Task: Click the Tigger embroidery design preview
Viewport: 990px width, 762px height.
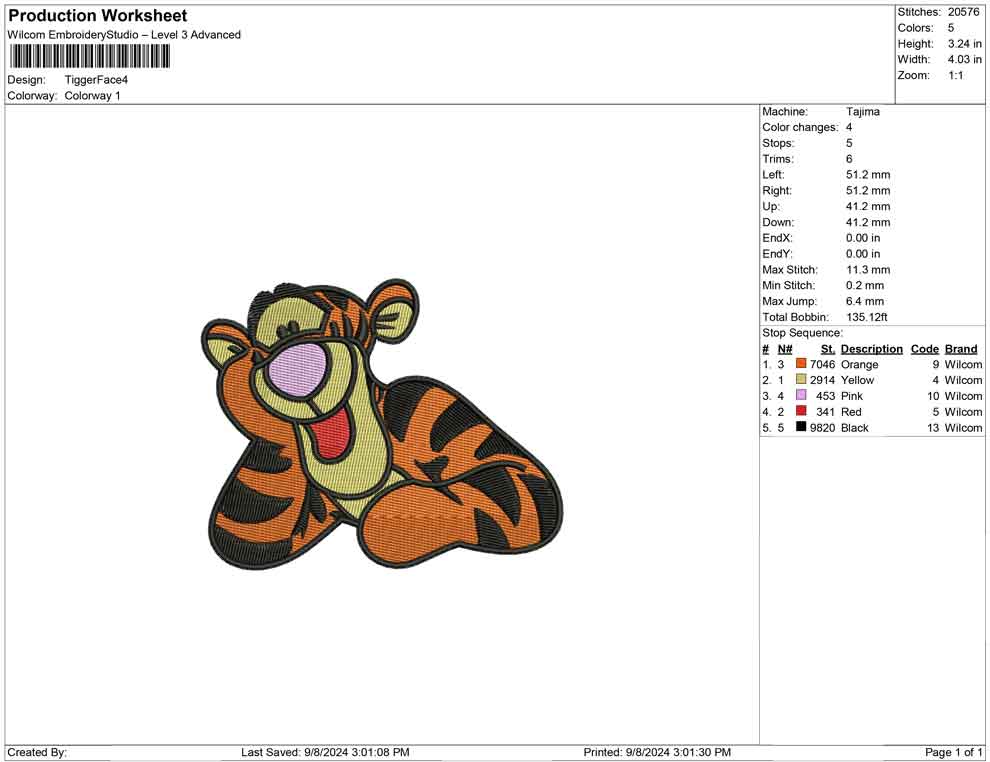Action: (x=382, y=425)
